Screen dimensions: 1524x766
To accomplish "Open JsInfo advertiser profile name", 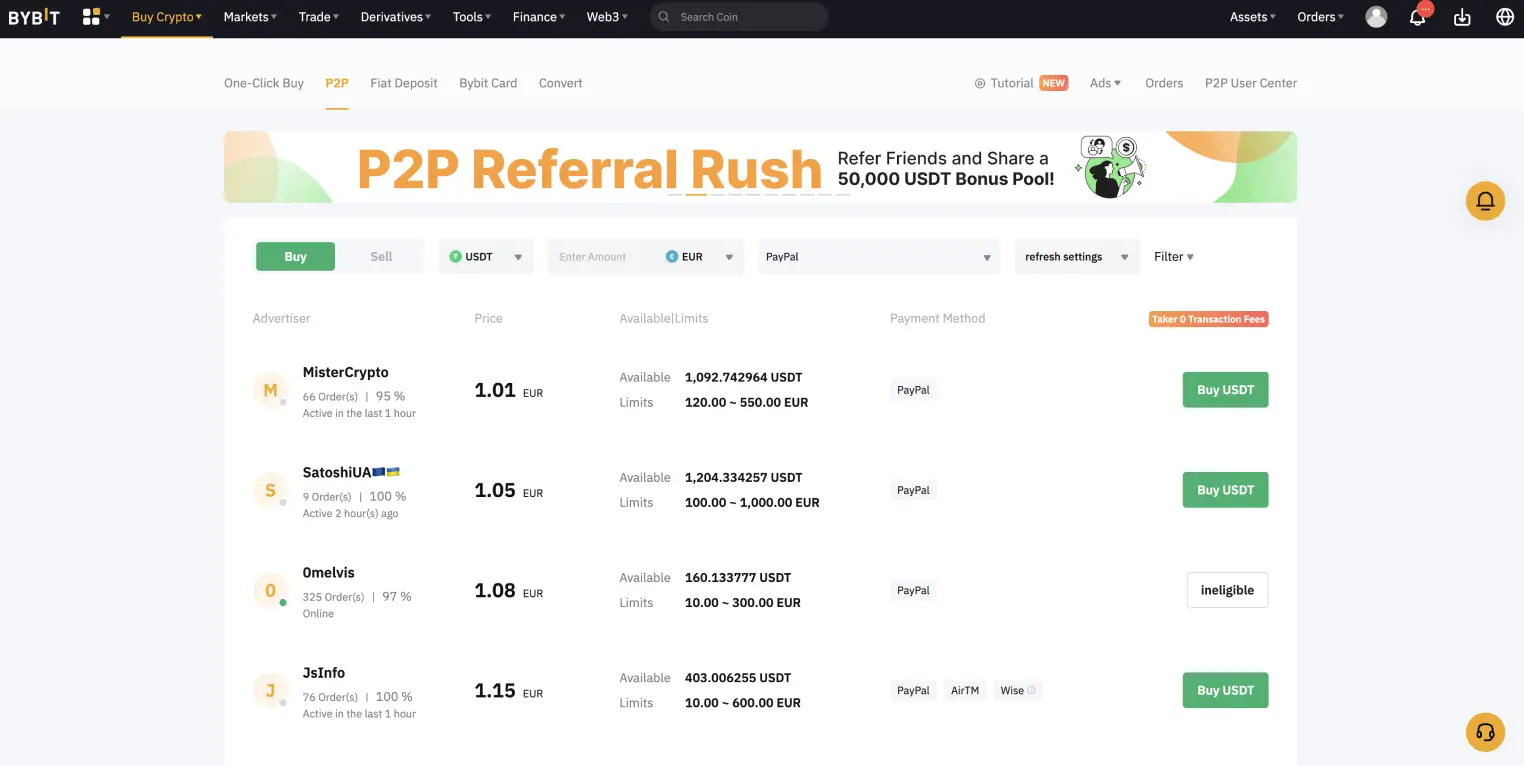I will point(324,672).
